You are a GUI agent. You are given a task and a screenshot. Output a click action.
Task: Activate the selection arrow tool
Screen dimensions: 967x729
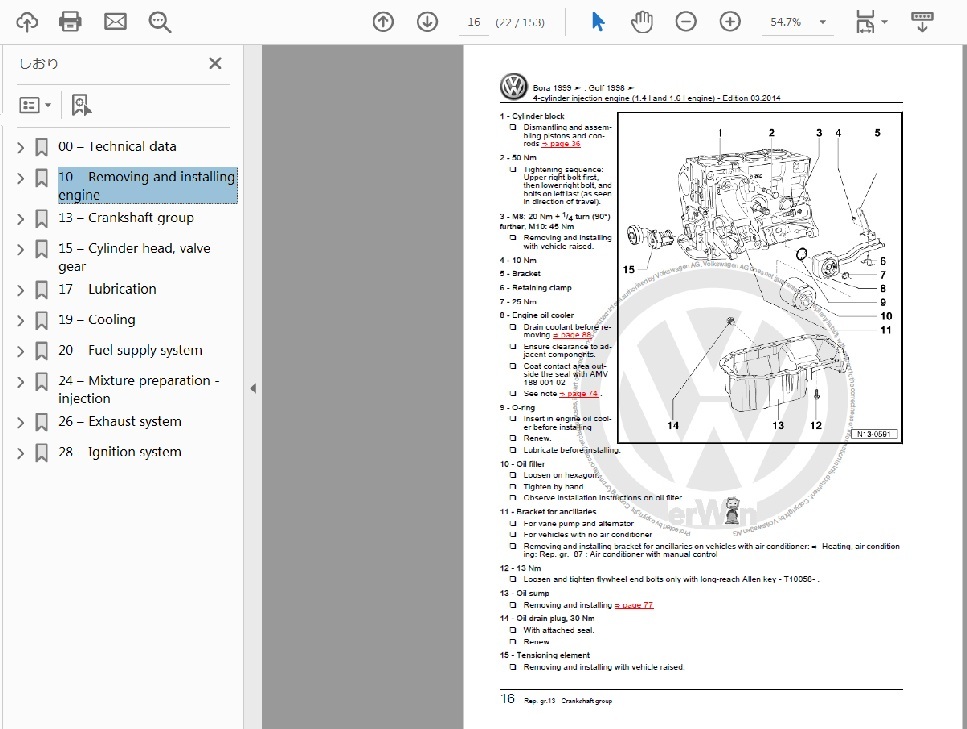pyautogui.click(x=598, y=22)
